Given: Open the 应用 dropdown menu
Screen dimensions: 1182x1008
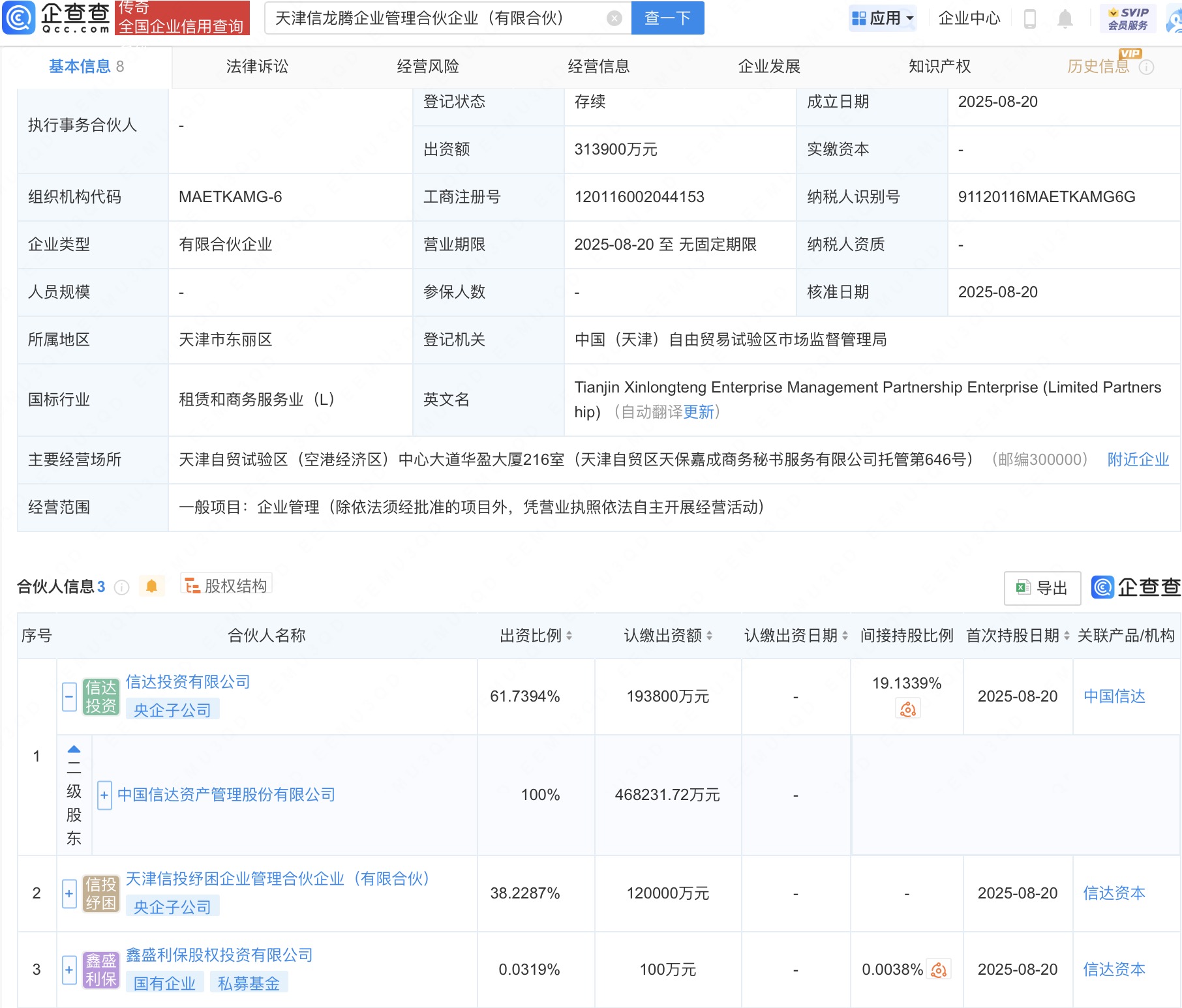Looking at the screenshot, I should click(x=883, y=18).
